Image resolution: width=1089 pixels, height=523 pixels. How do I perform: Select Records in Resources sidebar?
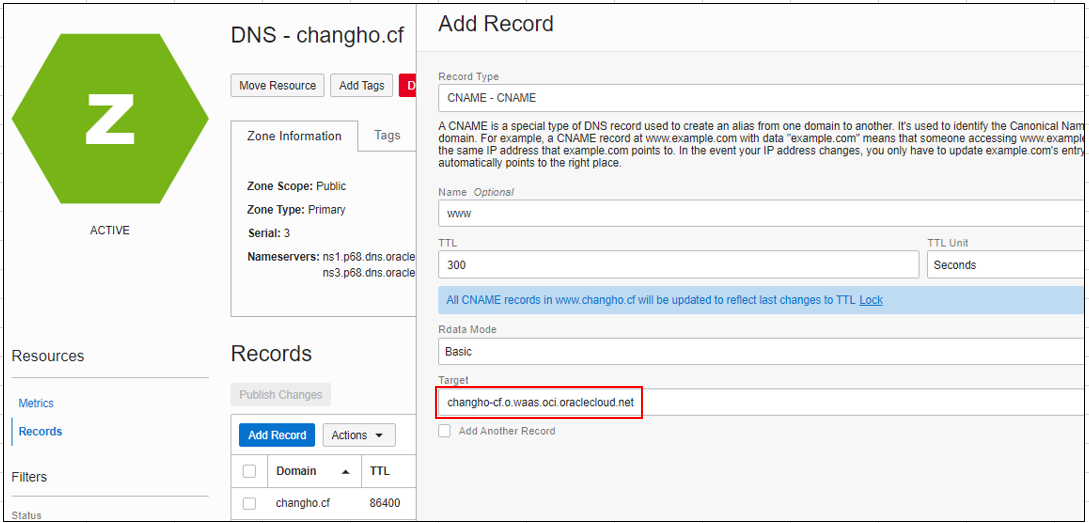click(40, 431)
